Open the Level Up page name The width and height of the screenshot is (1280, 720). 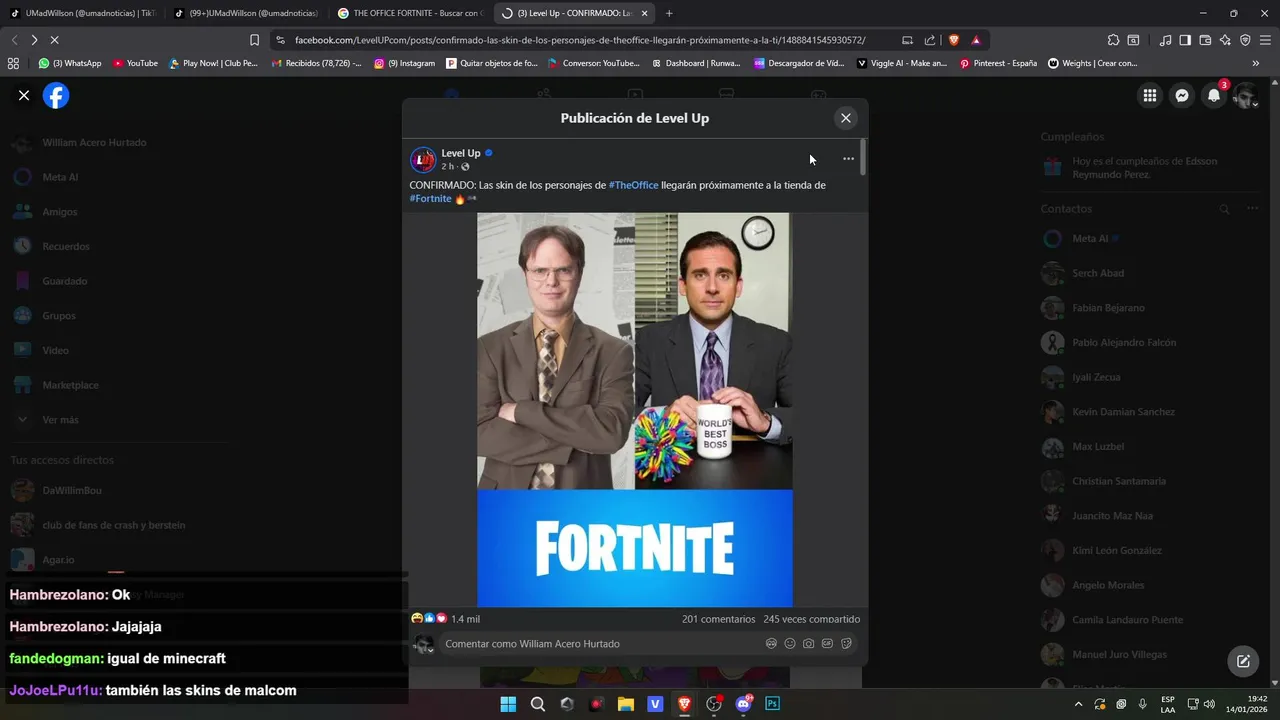coord(461,153)
